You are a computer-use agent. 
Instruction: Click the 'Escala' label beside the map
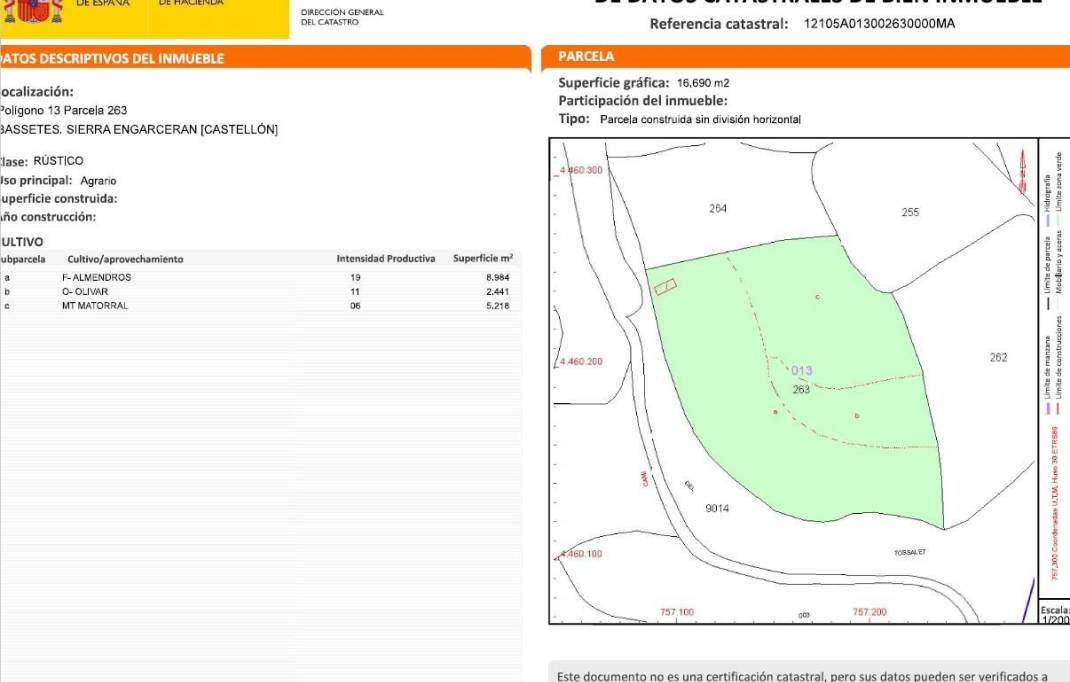[x=1055, y=610]
